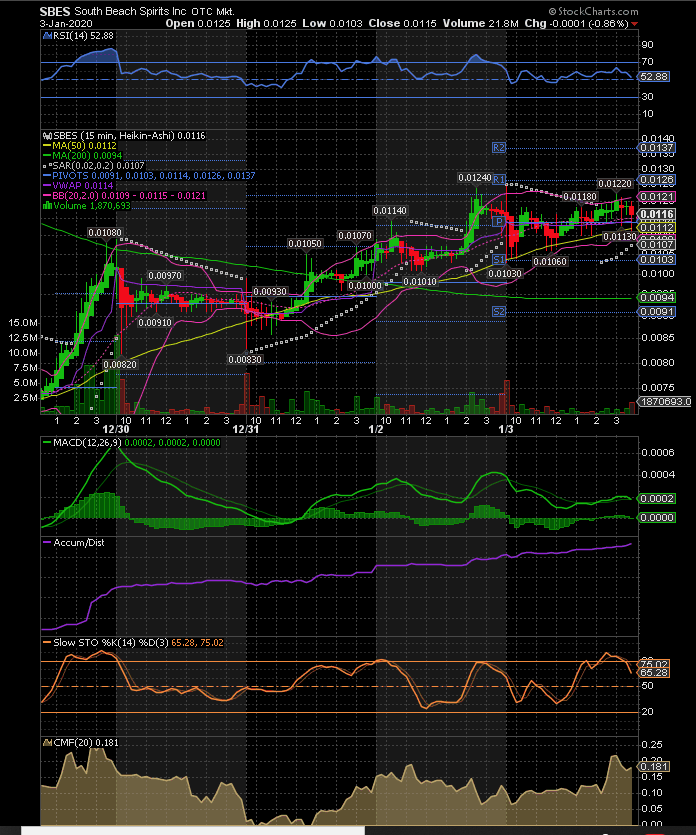This screenshot has width=696, height=835.
Task: Click the MA(200) 0.0094 legend entry
Action: [x=83, y=155]
